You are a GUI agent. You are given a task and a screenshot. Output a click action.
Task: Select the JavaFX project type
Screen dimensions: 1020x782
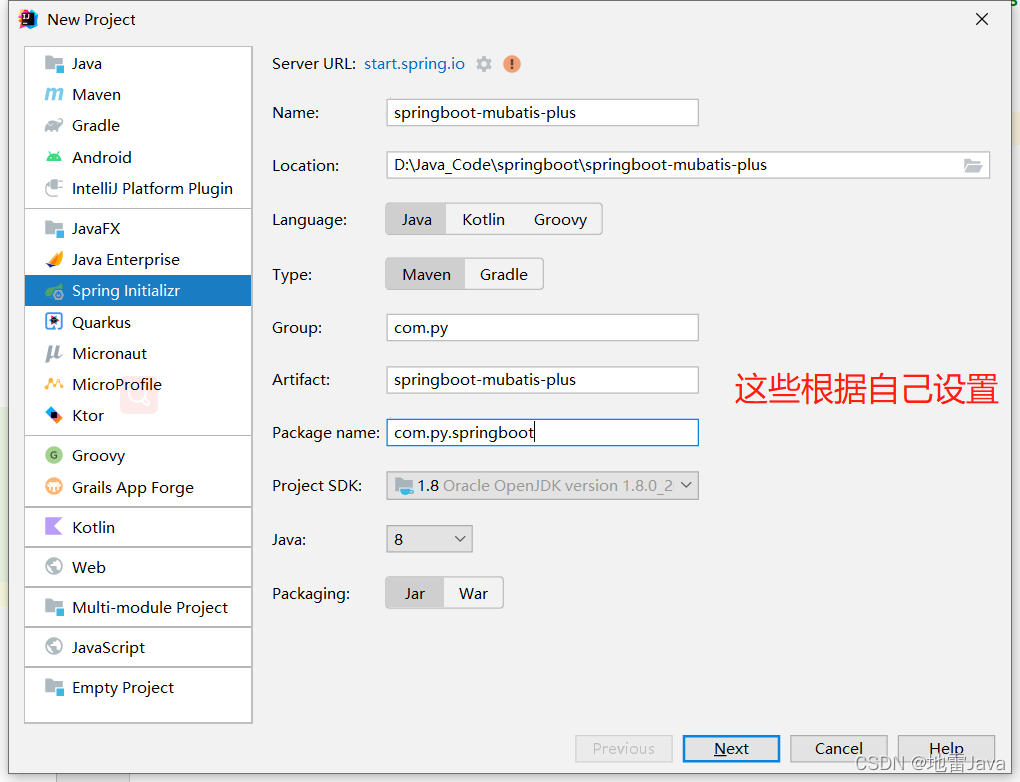click(x=95, y=228)
